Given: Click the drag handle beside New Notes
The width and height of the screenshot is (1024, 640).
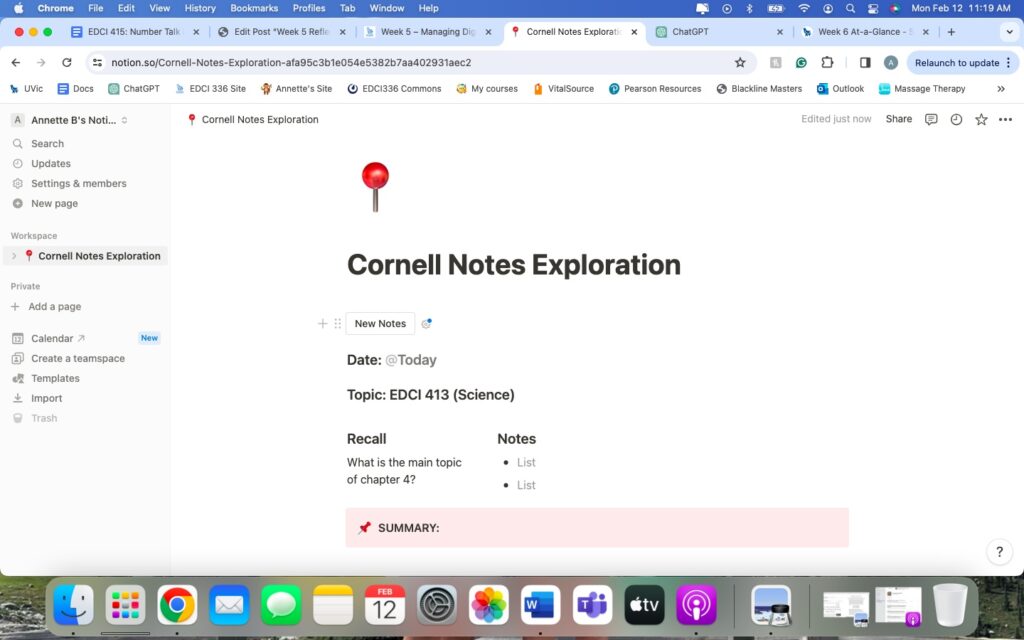Looking at the screenshot, I should coord(337,324).
